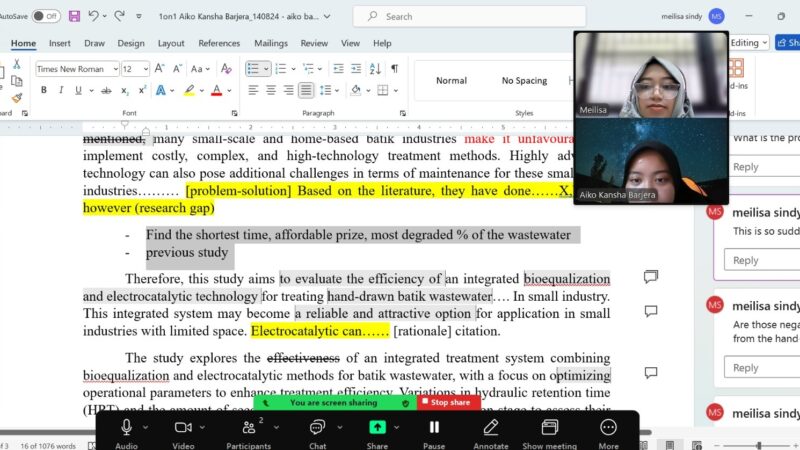Screen dimensions: 800x450
Task: Click the Save icon in title bar
Action: (72, 16)
